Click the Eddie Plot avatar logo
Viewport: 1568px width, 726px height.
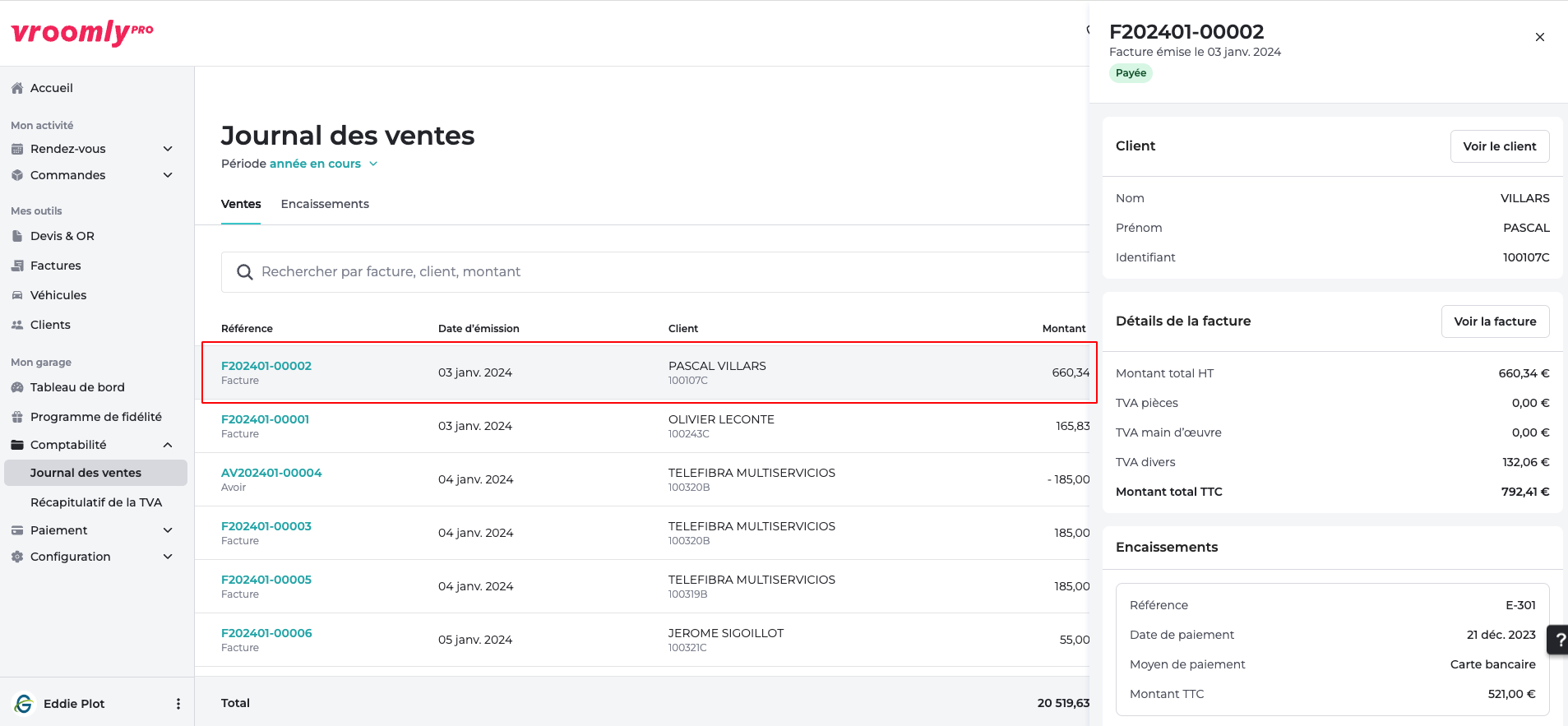(x=24, y=704)
